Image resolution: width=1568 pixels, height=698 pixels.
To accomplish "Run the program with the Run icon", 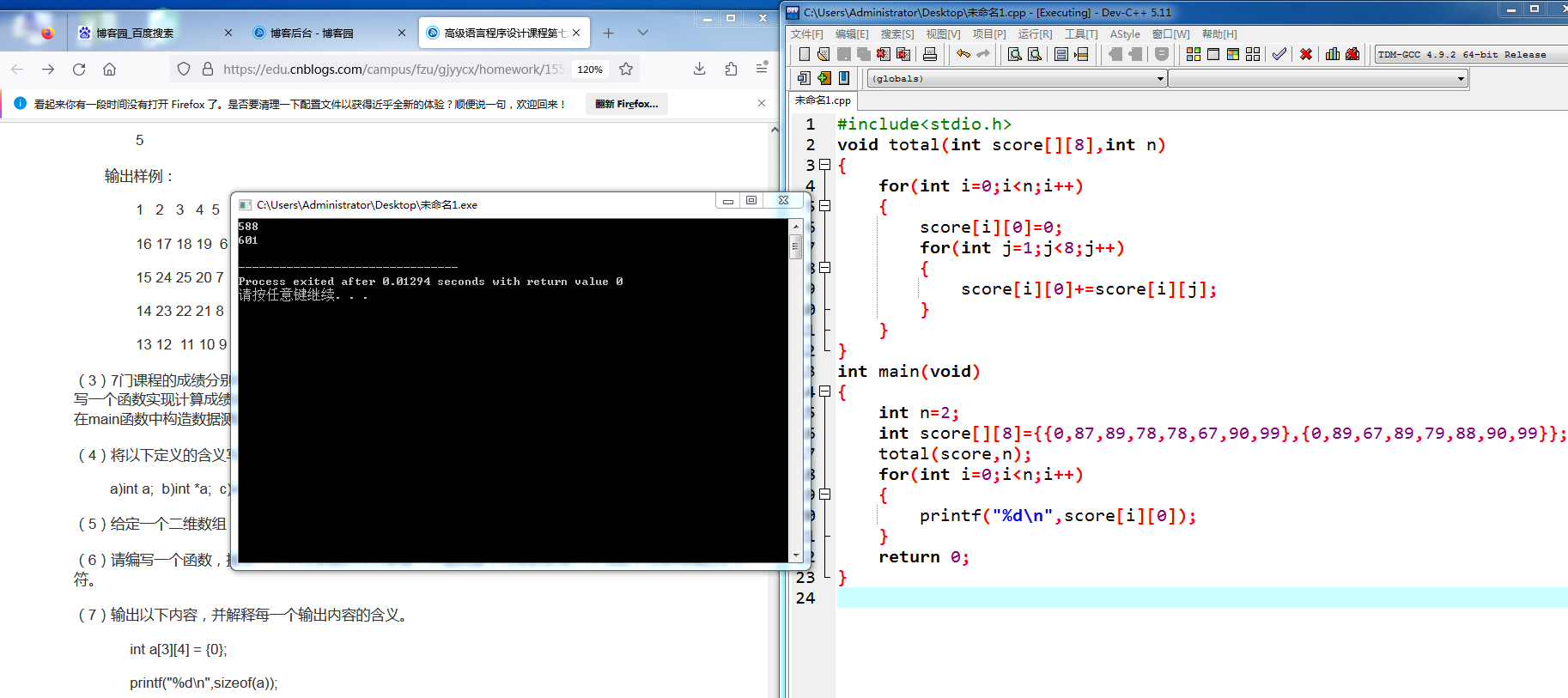I will coord(1213,54).
